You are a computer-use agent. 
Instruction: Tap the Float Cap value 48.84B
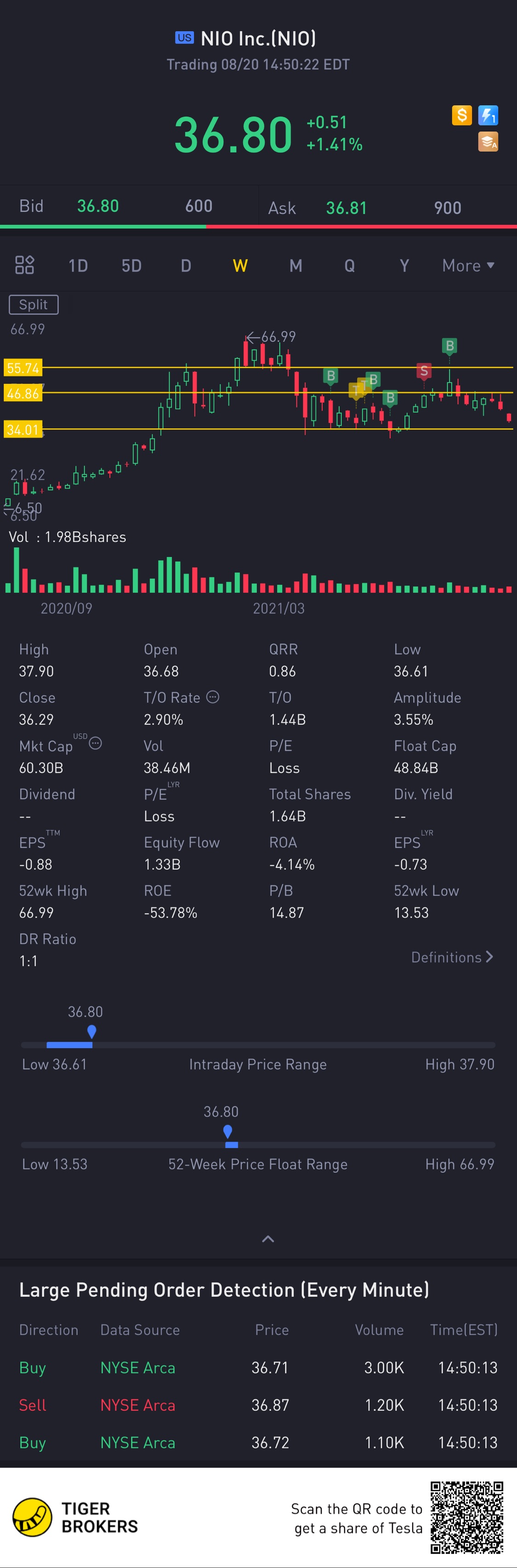(x=416, y=767)
